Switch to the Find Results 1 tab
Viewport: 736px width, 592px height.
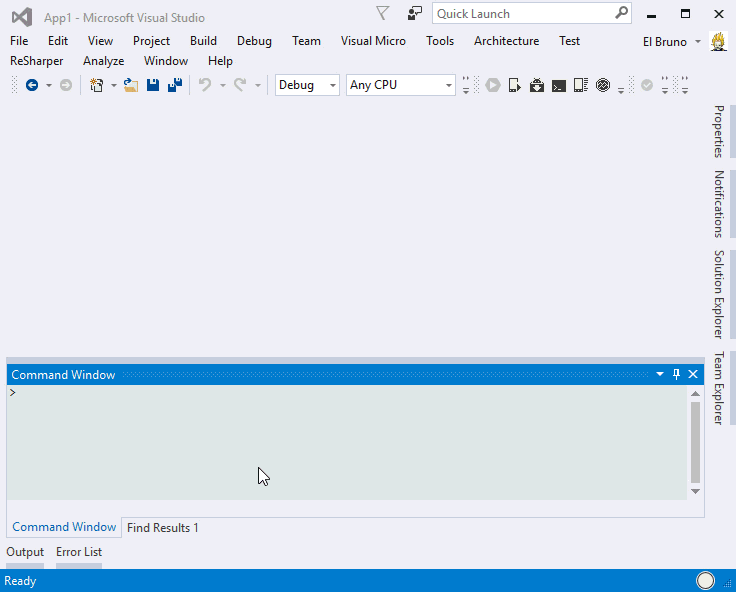(163, 527)
